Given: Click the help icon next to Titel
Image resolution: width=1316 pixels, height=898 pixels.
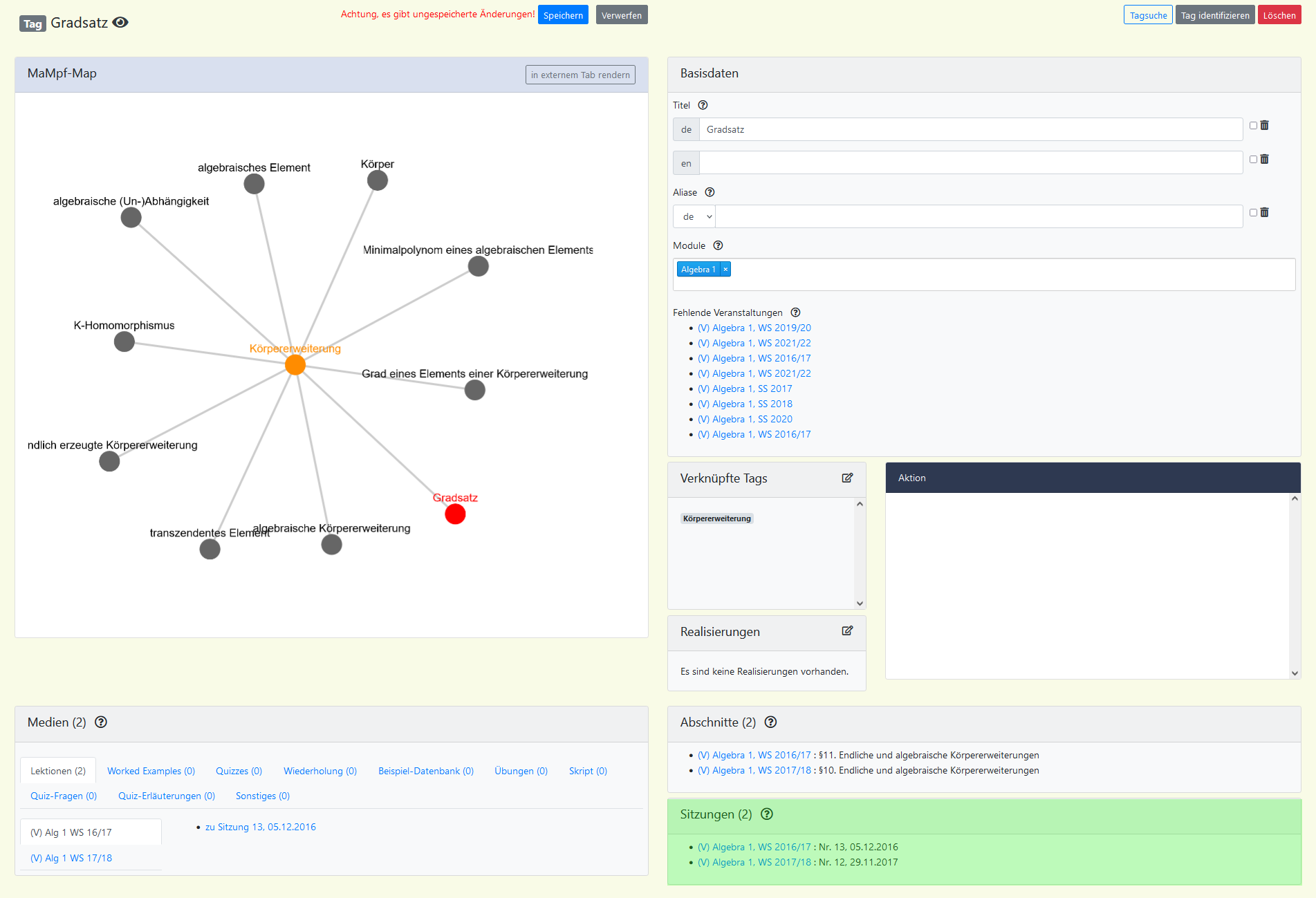Looking at the screenshot, I should [703, 105].
